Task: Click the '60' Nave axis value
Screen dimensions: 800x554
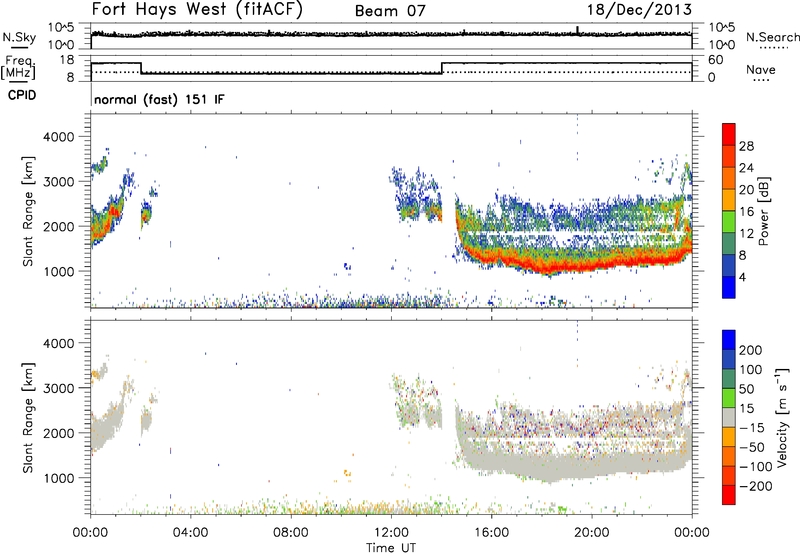Action: coord(715,60)
